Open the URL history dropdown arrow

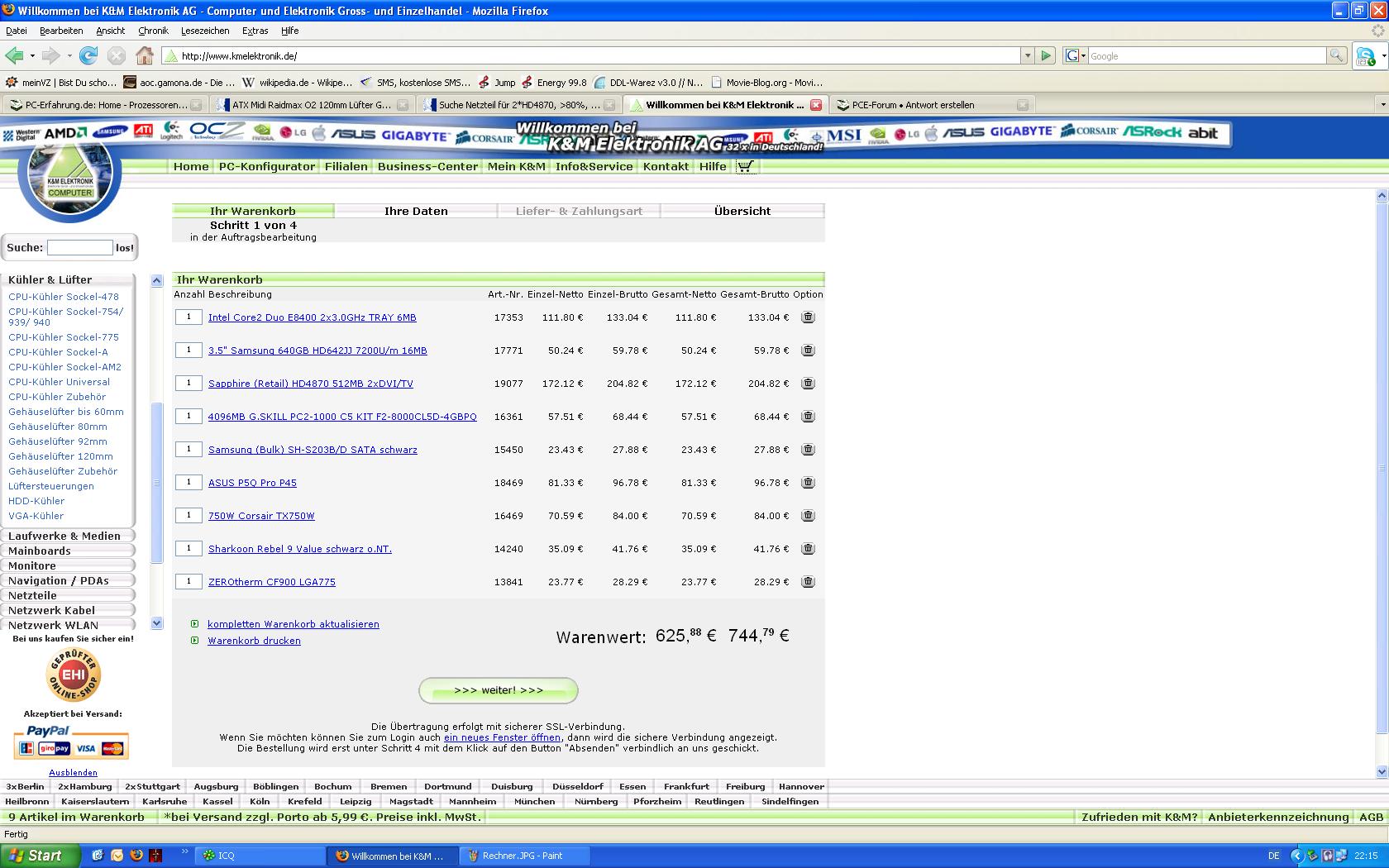tap(1028, 55)
